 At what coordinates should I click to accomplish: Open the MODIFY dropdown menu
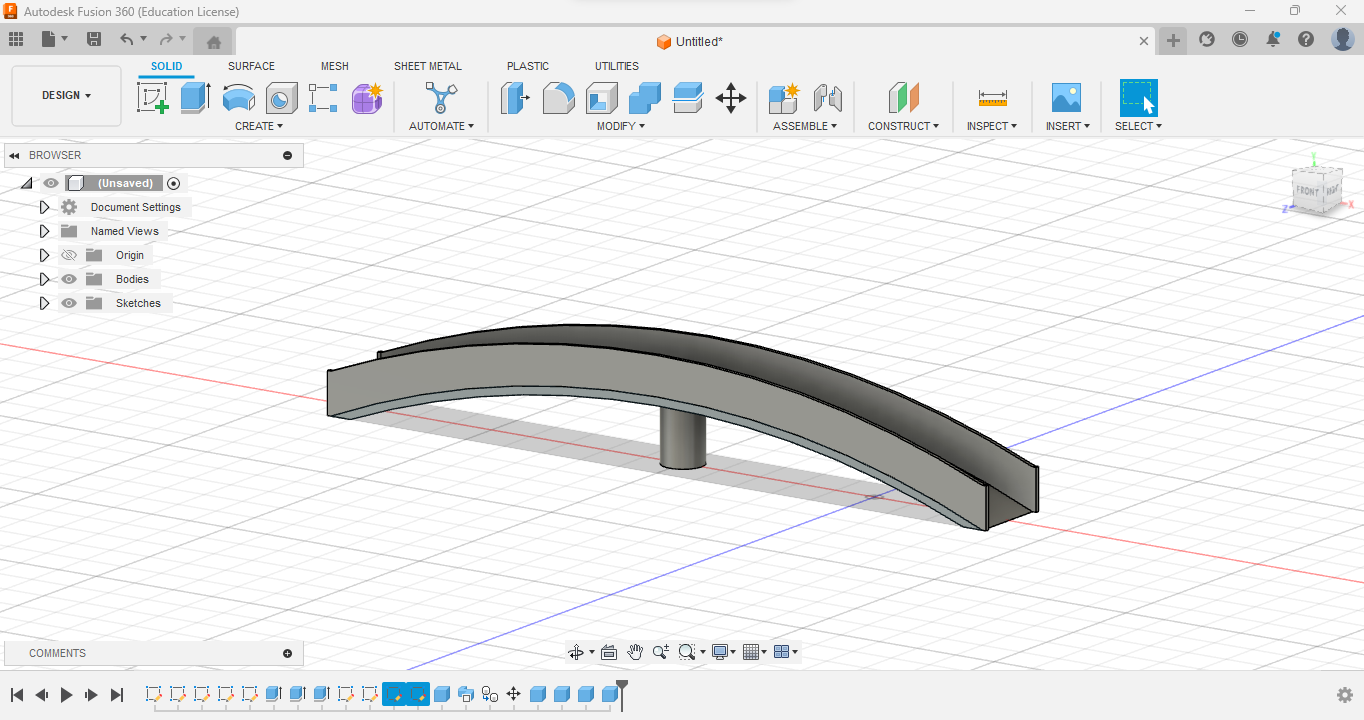pyautogui.click(x=621, y=126)
